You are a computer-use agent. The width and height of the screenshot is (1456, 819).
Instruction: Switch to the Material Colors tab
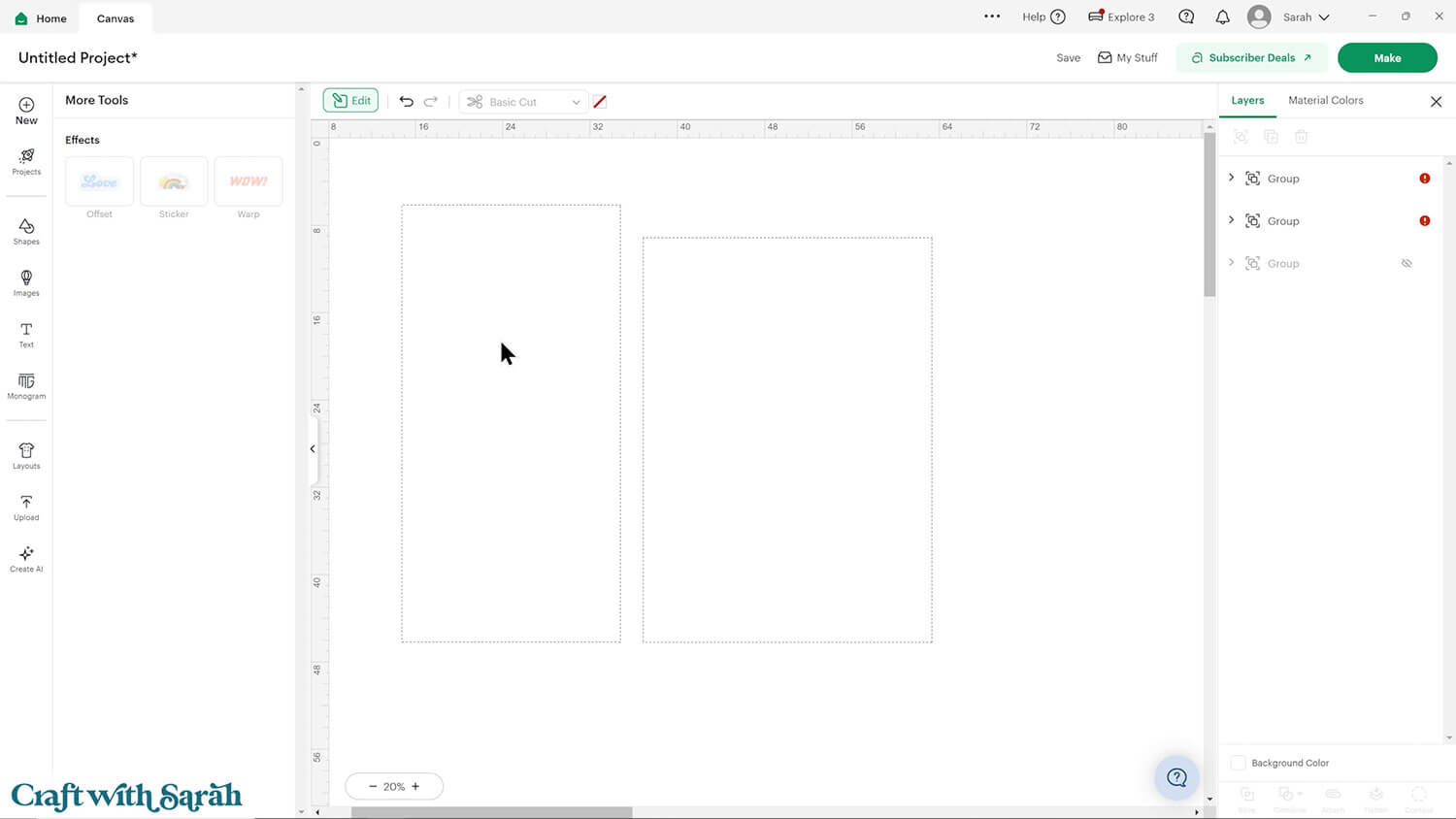1325,101
